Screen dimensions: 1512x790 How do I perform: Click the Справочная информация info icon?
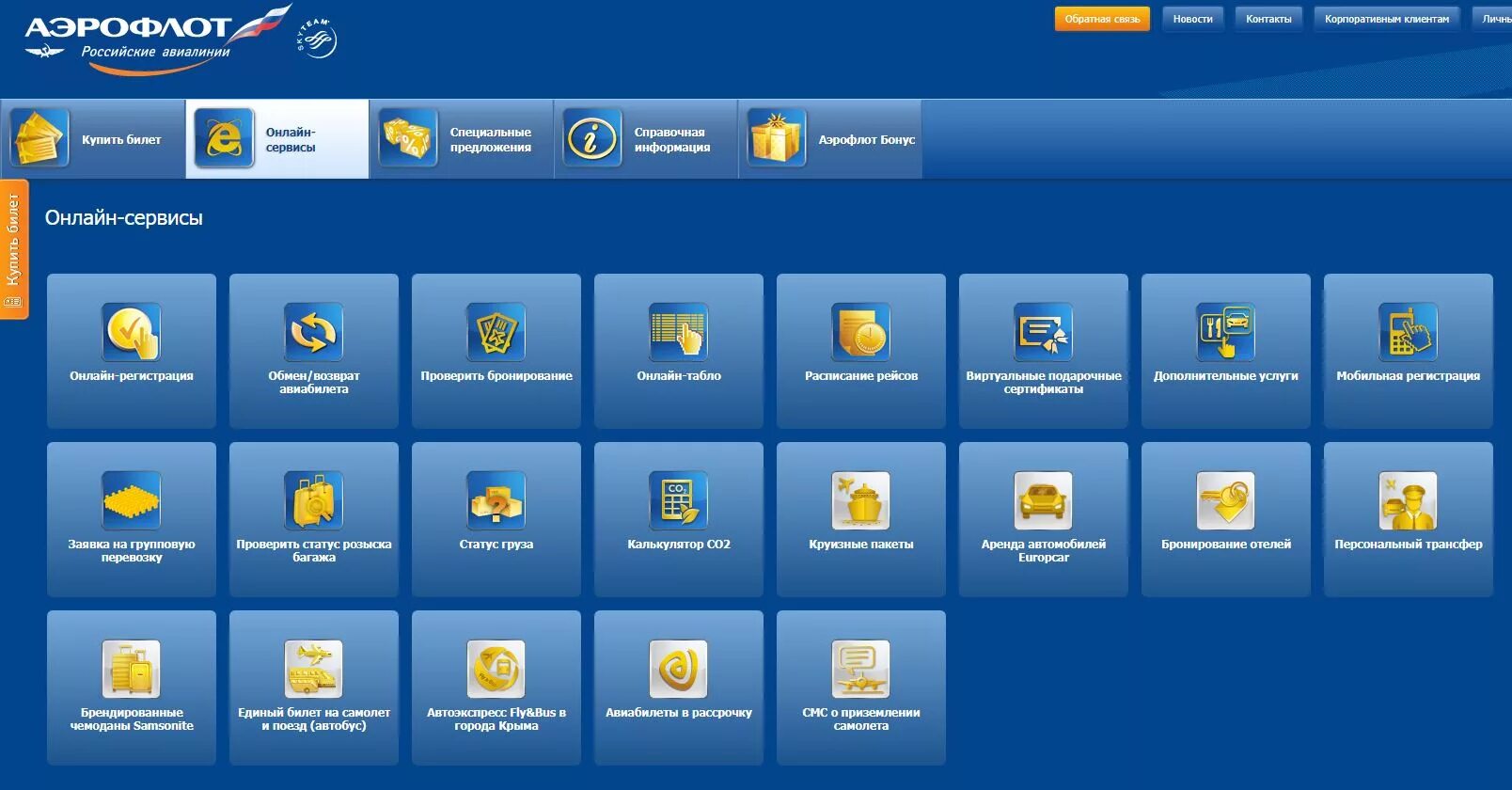tap(592, 138)
